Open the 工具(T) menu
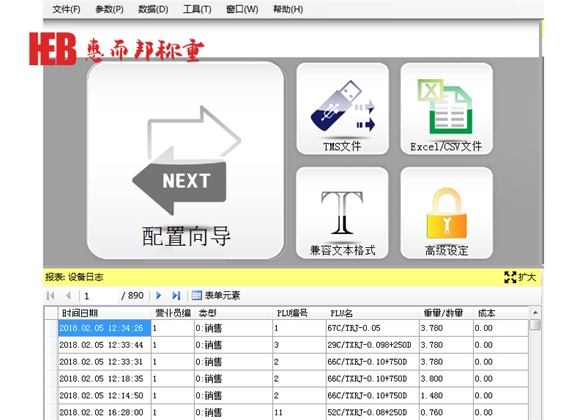The image size is (585, 420). (x=197, y=9)
